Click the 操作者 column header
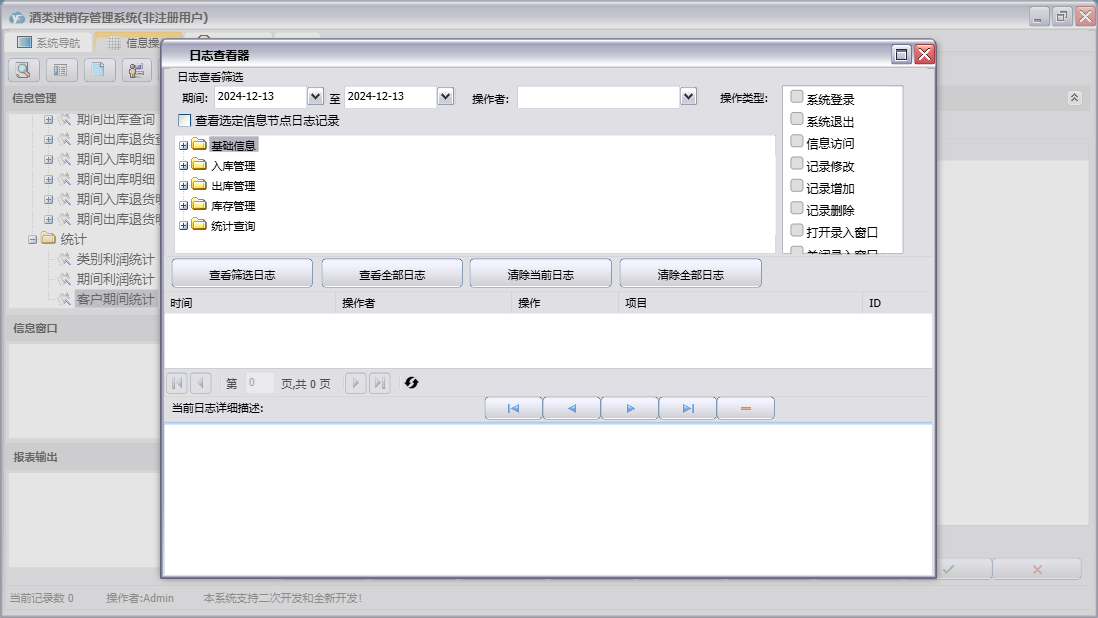1098x618 pixels. click(424, 303)
